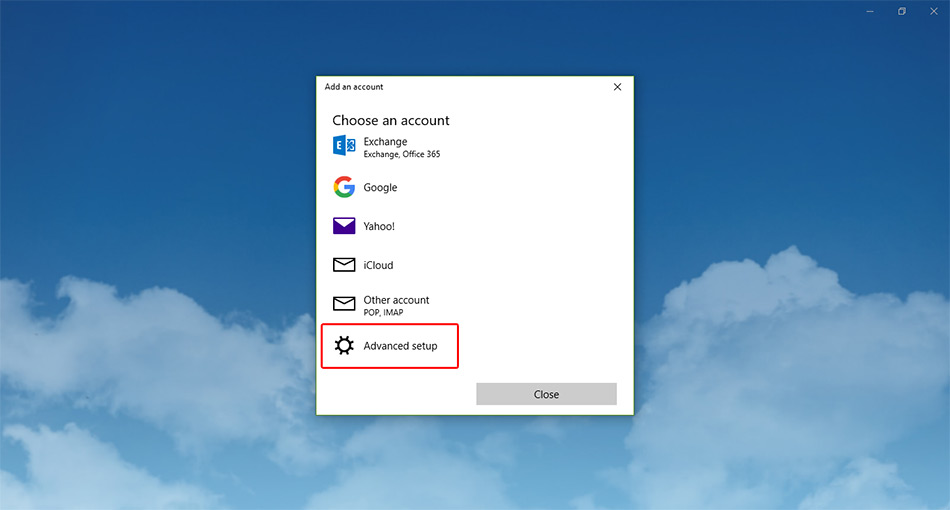Click the POP, IMAP subtitle text

pyautogui.click(x=383, y=313)
